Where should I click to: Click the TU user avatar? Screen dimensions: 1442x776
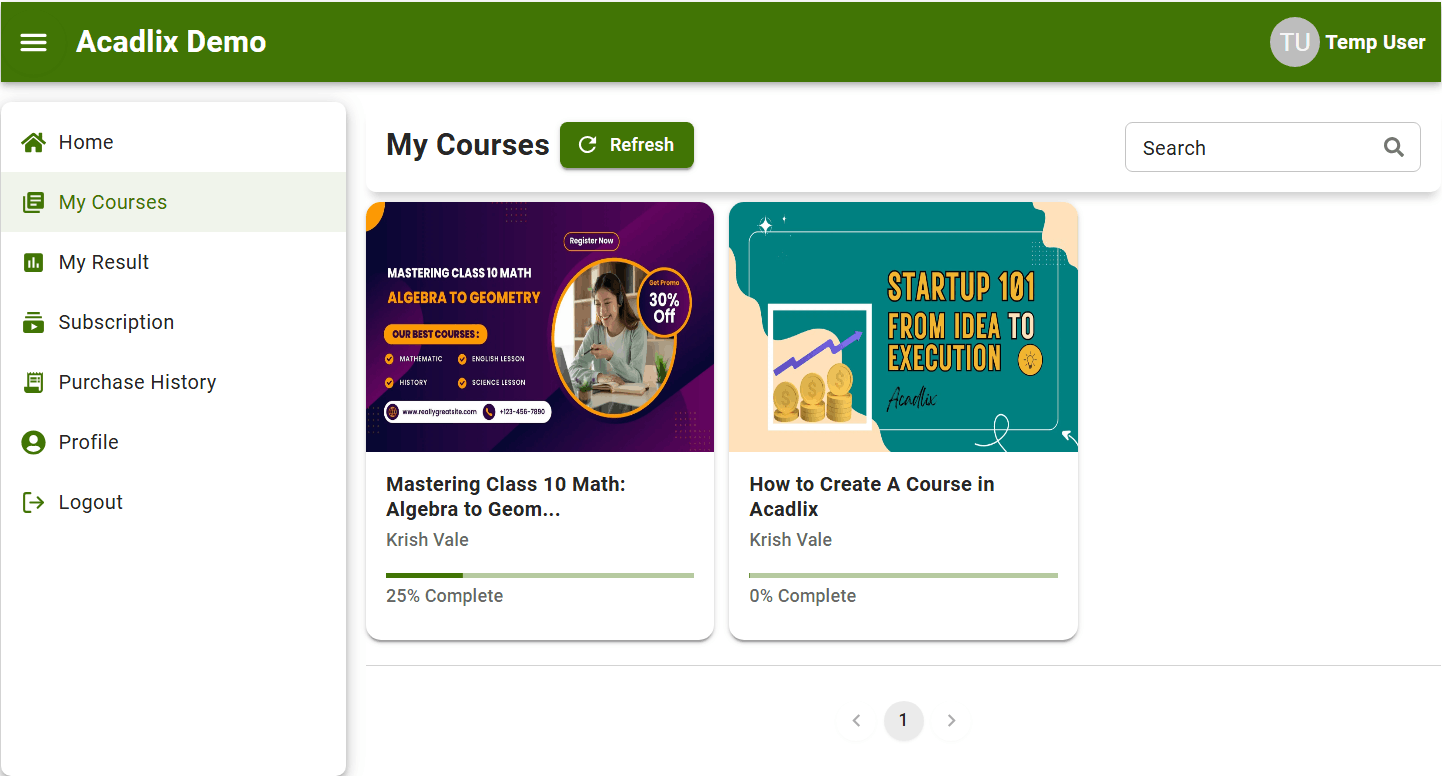[1294, 42]
